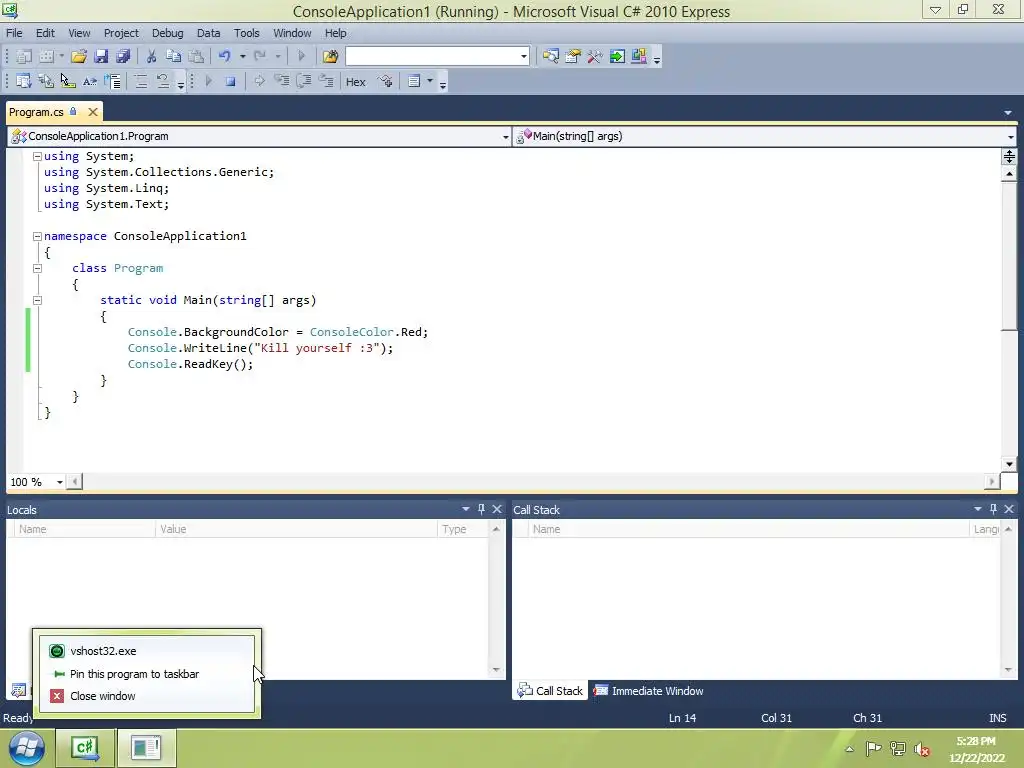1024x768 pixels.
Task: Undo the last edit via toolbar
Action: [x=225, y=57]
